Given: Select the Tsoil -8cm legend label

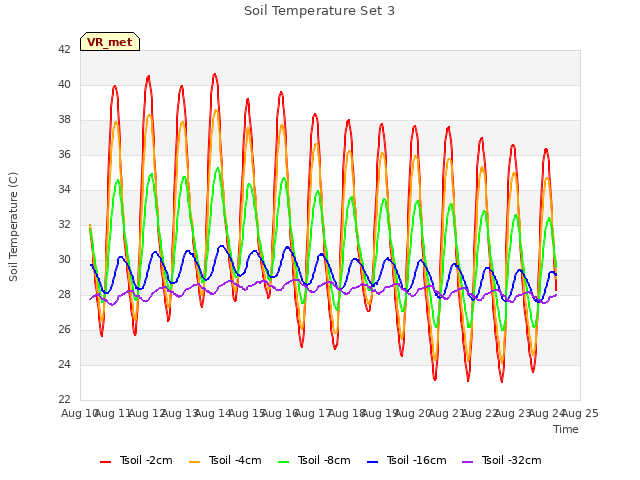Looking at the screenshot, I should pyautogui.click(x=324, y=460).
